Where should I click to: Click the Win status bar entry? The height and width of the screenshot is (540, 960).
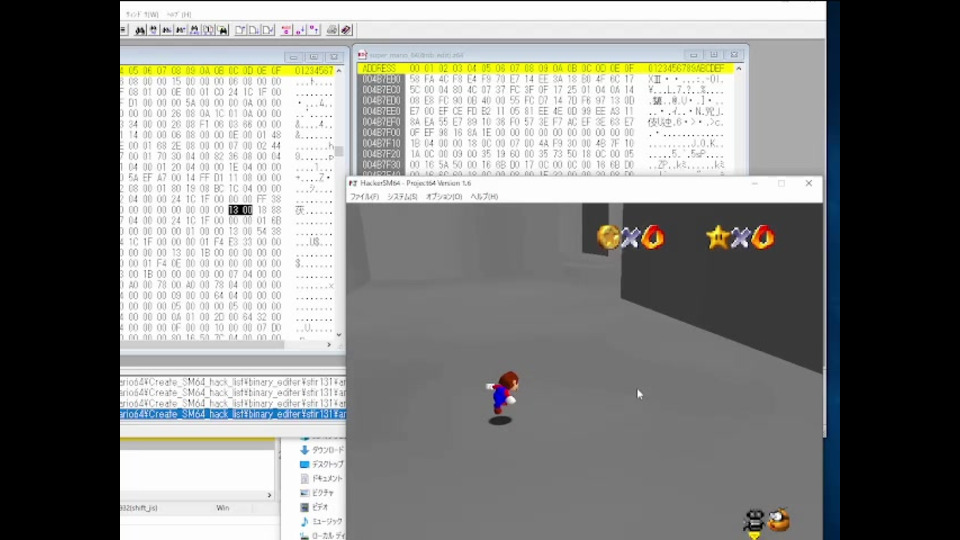click(x=222, y=508)
